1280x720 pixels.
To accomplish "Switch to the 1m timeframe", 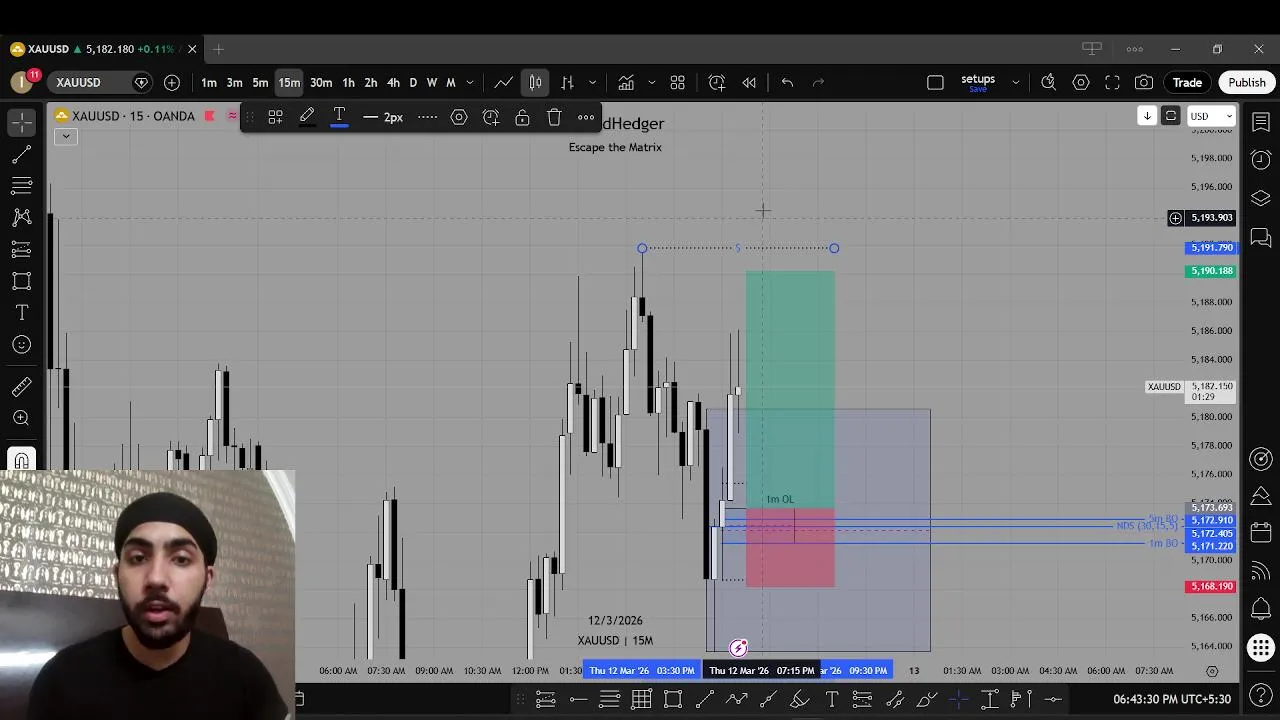I will [x=209, y=82].
